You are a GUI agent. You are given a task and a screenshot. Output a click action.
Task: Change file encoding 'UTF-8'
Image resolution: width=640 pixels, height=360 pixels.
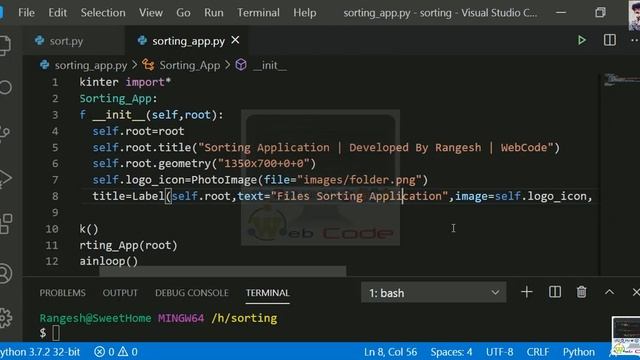click(x=499, y=351)
